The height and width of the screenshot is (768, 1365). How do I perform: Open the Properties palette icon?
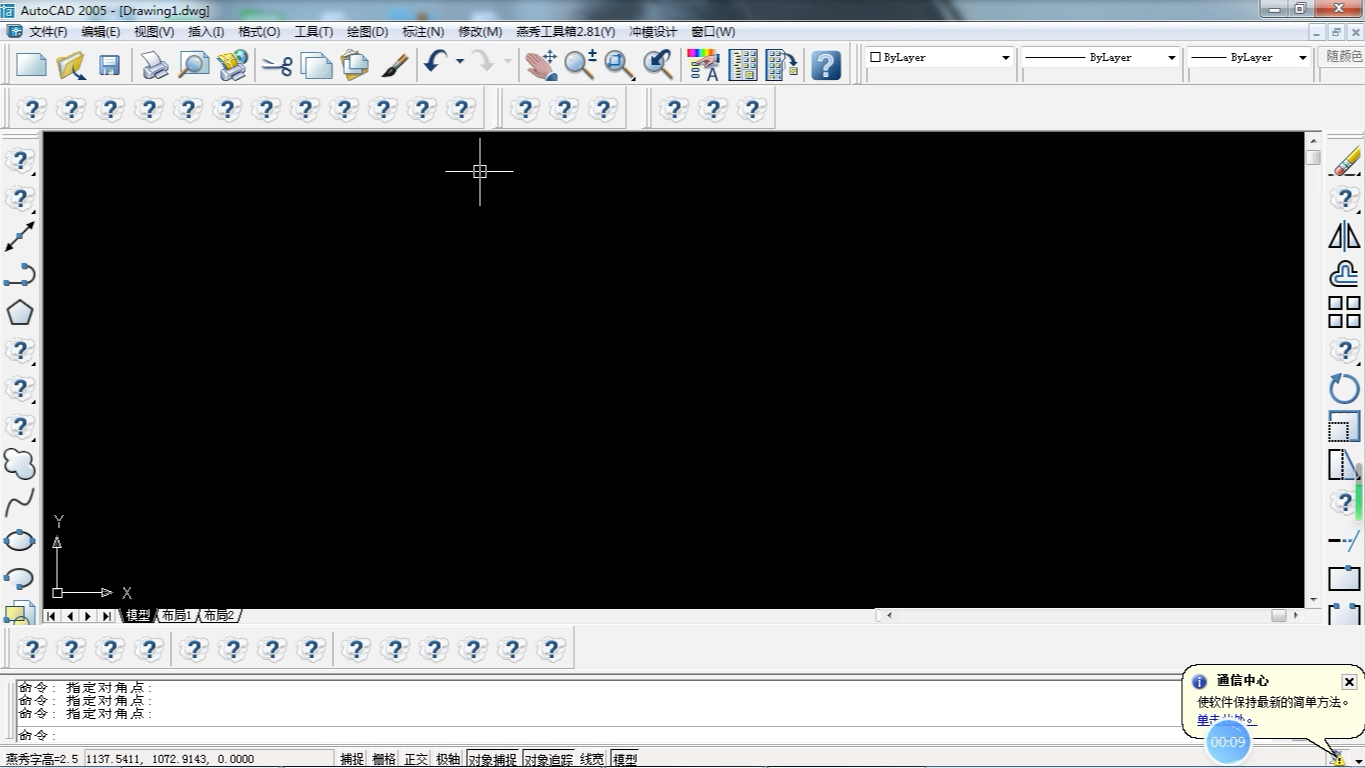[x=704, y=65]
